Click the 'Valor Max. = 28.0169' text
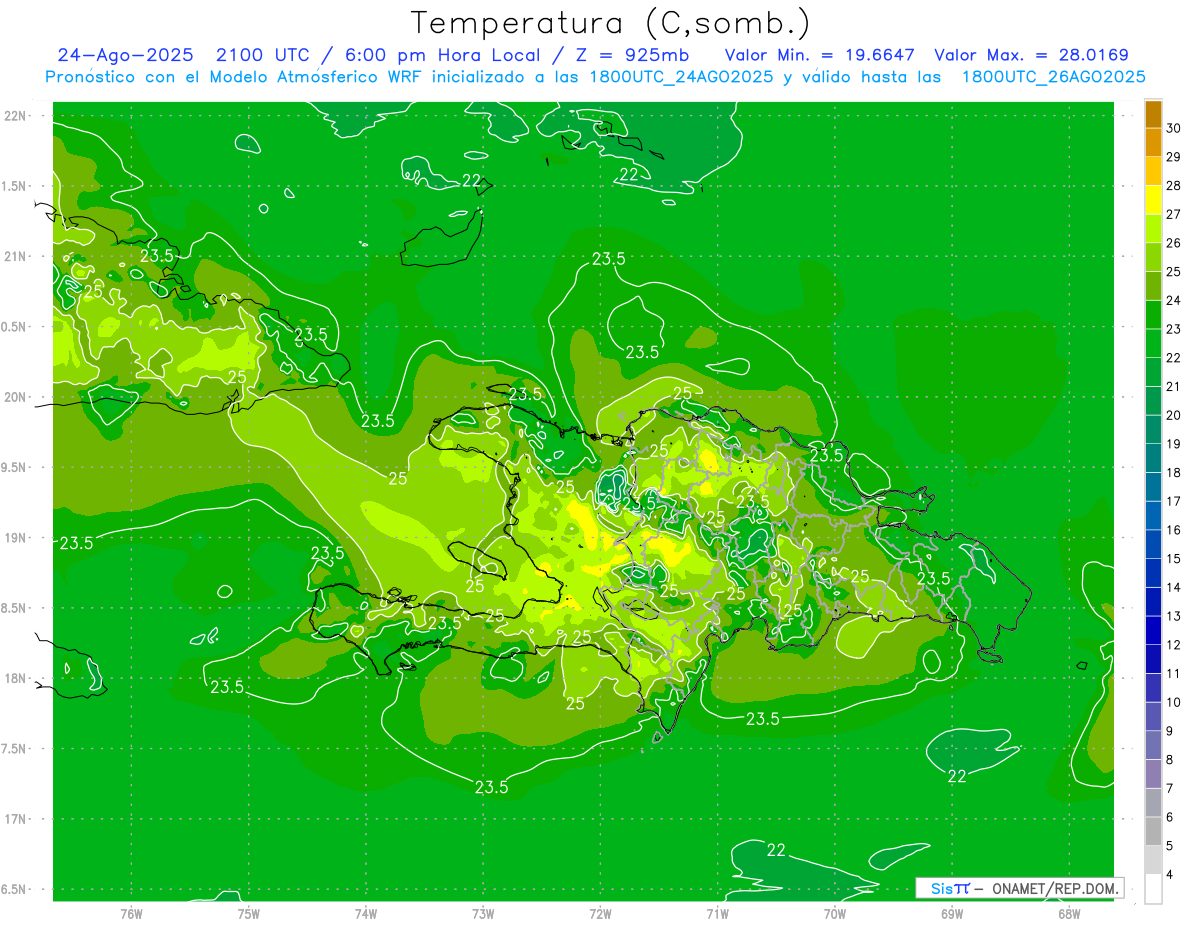This screenshot has height=927, width=1200. [1031, 55]
